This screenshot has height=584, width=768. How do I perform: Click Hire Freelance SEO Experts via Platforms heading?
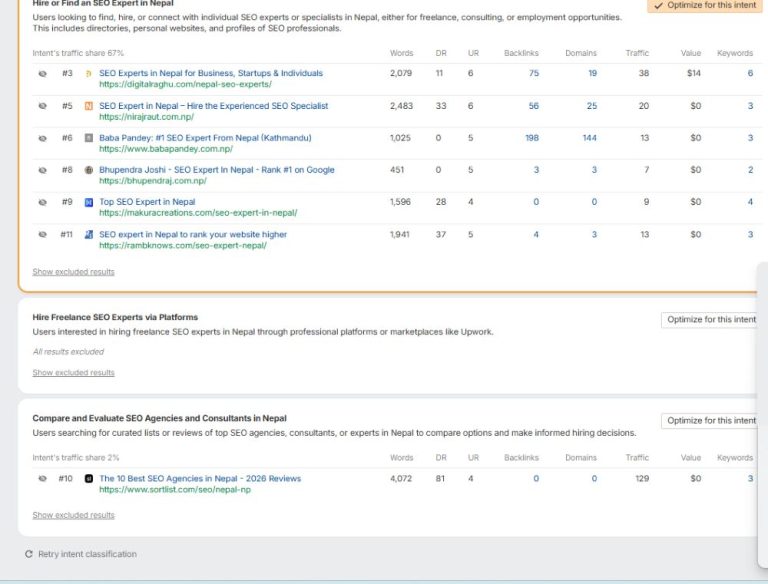(115, 317)
